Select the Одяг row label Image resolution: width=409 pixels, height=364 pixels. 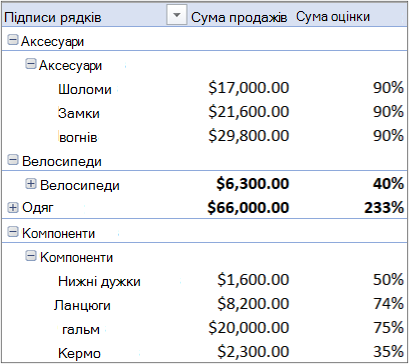38,208
